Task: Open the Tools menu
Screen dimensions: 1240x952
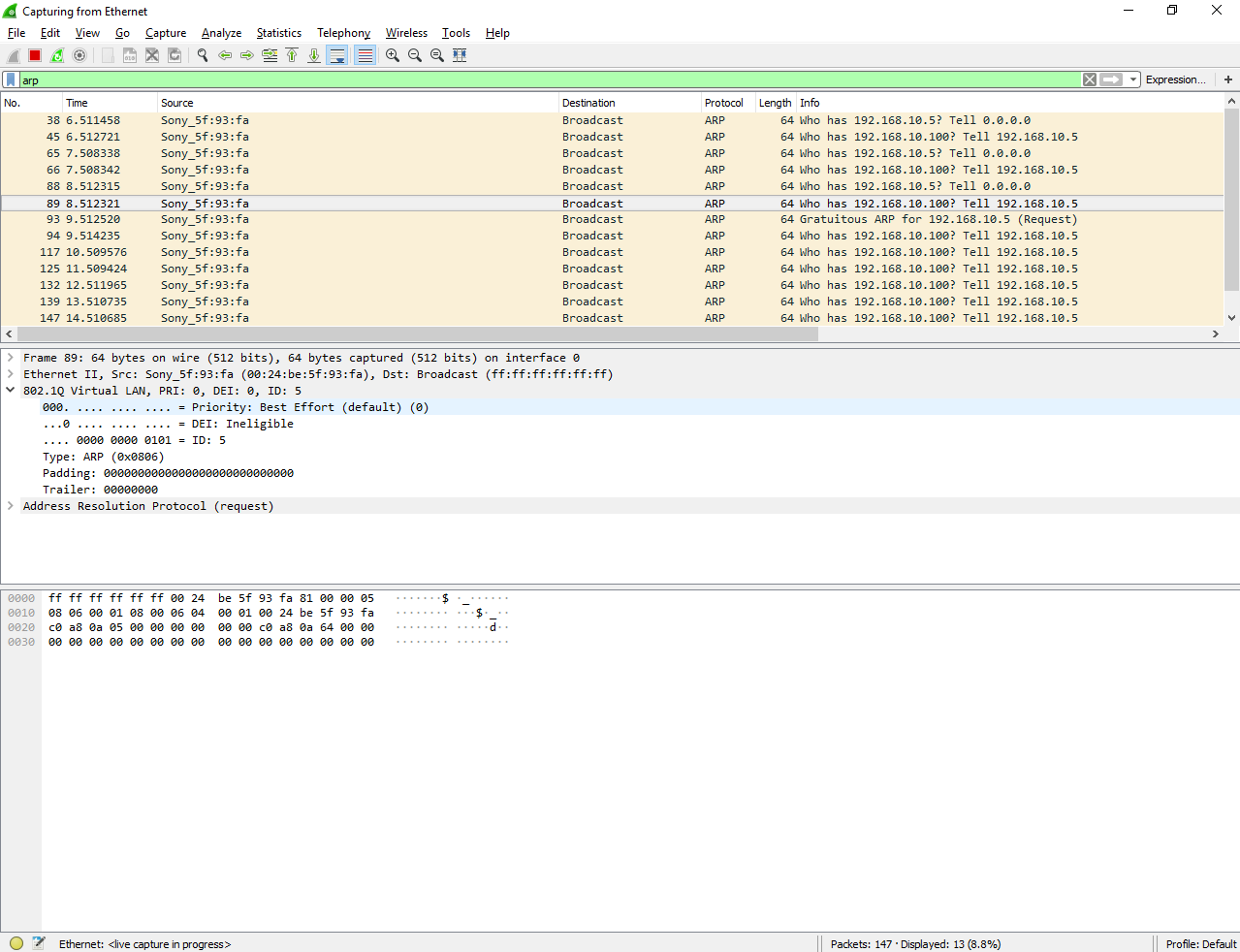Action: click(456, 33)
